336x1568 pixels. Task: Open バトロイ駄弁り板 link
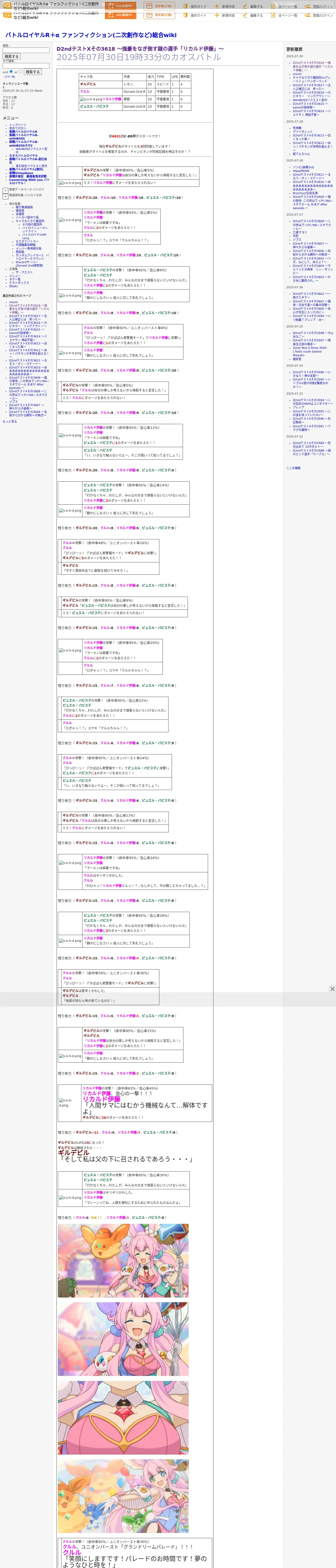tap(27, 218)
